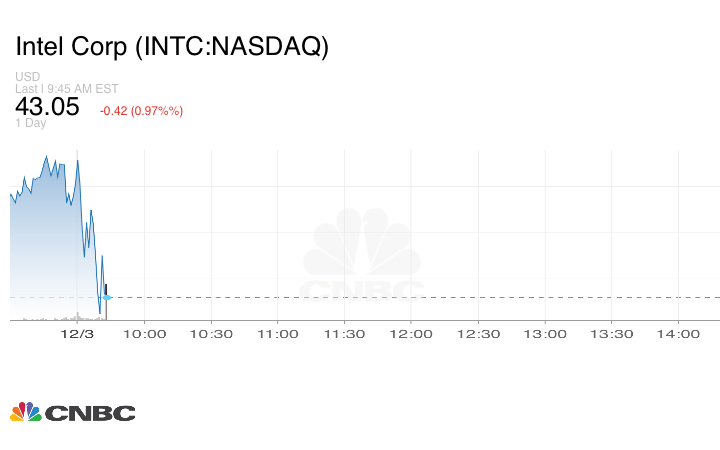Click the blue current price marker arrow

pyautogui.click(x=107, y=297)
